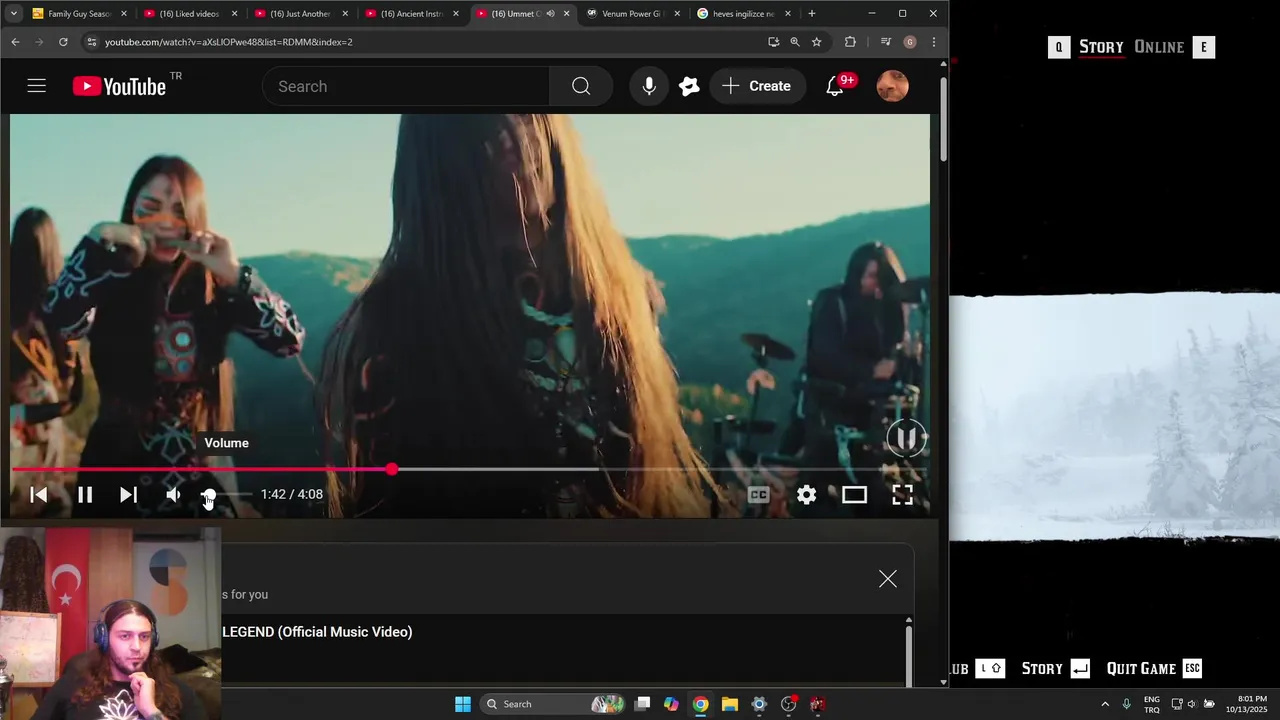The width and height of the screenshot is (1280, 720).
Task: Switch to the Venum Power Gi tab
Action: tap(632, 14)
